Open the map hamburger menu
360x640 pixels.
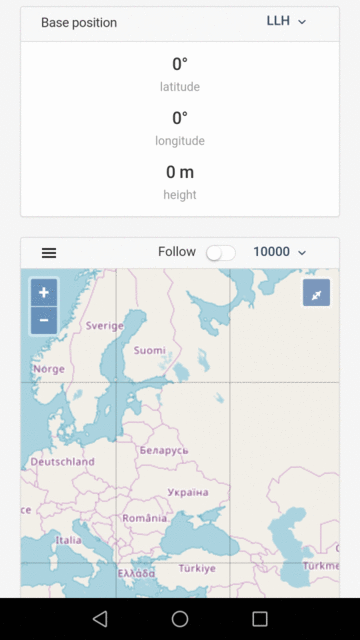point(49,253)
